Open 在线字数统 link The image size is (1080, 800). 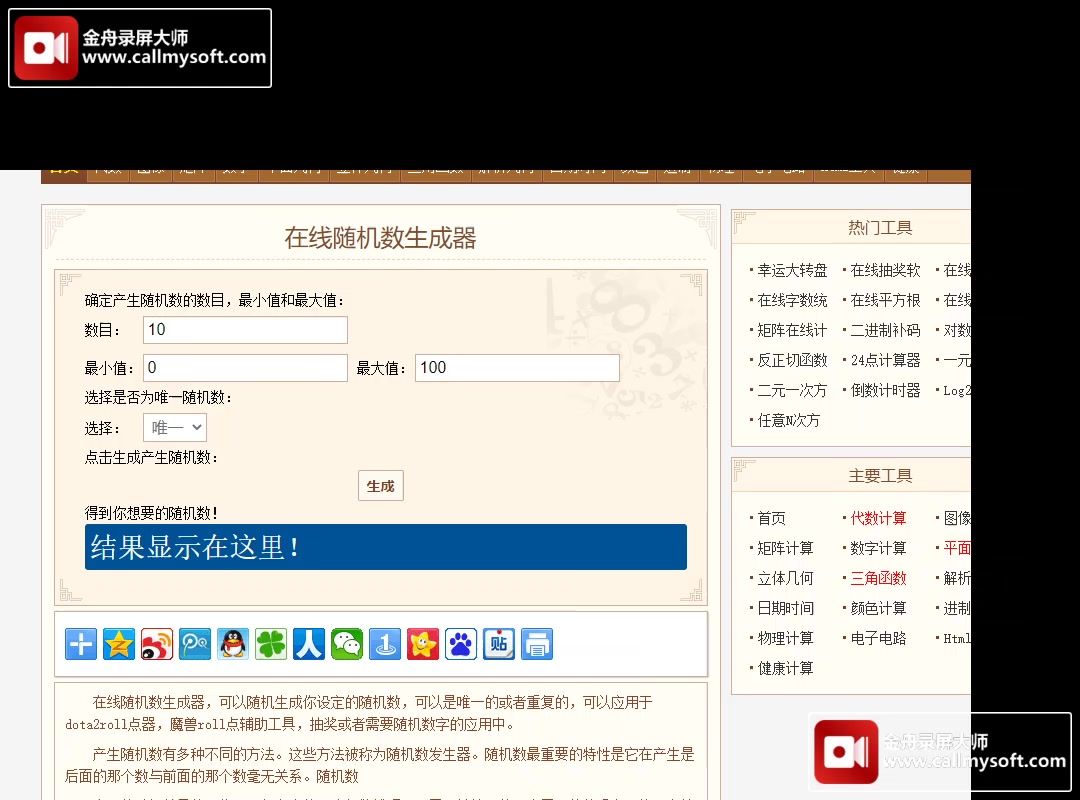pos(792,300)
